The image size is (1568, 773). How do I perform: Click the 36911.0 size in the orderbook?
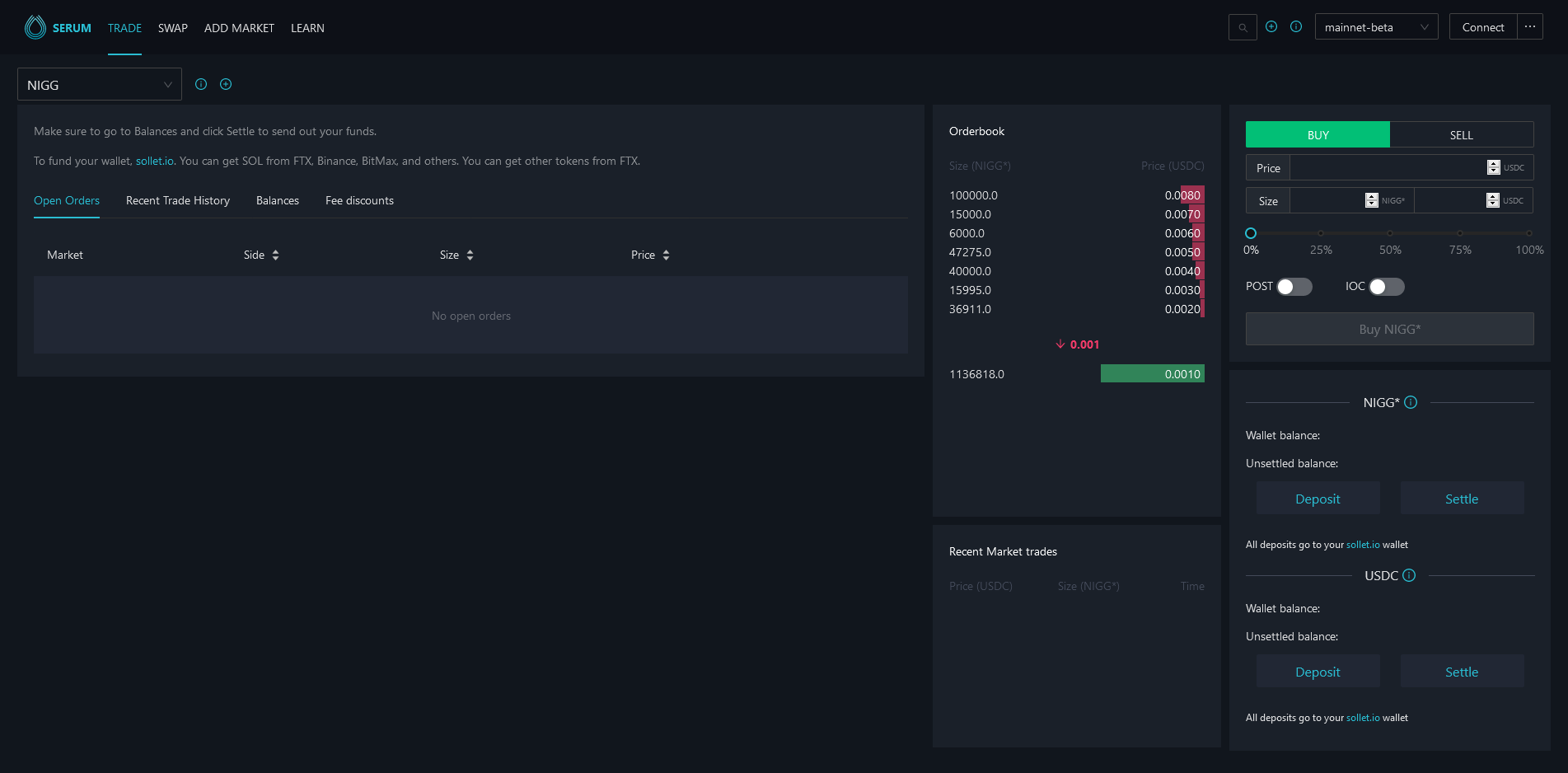coord(970,309)
